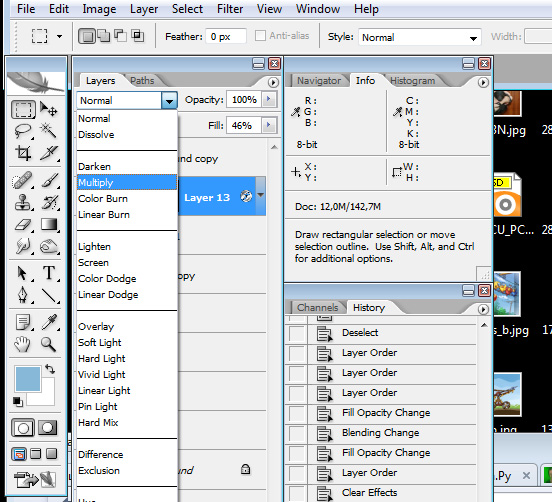
Task: Open the Info panel flyout menu
Action: click(483, 82)
